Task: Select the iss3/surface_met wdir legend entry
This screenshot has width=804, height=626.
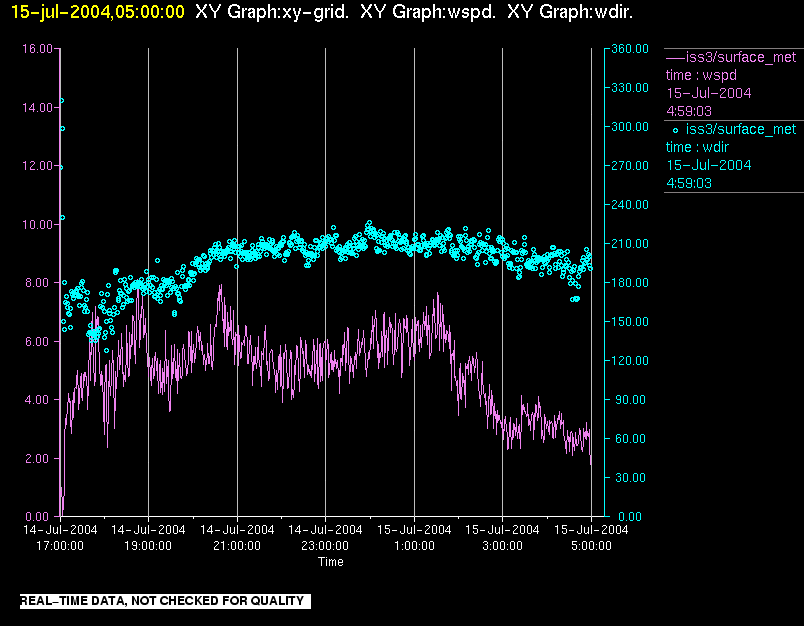Action: (733, 156)
